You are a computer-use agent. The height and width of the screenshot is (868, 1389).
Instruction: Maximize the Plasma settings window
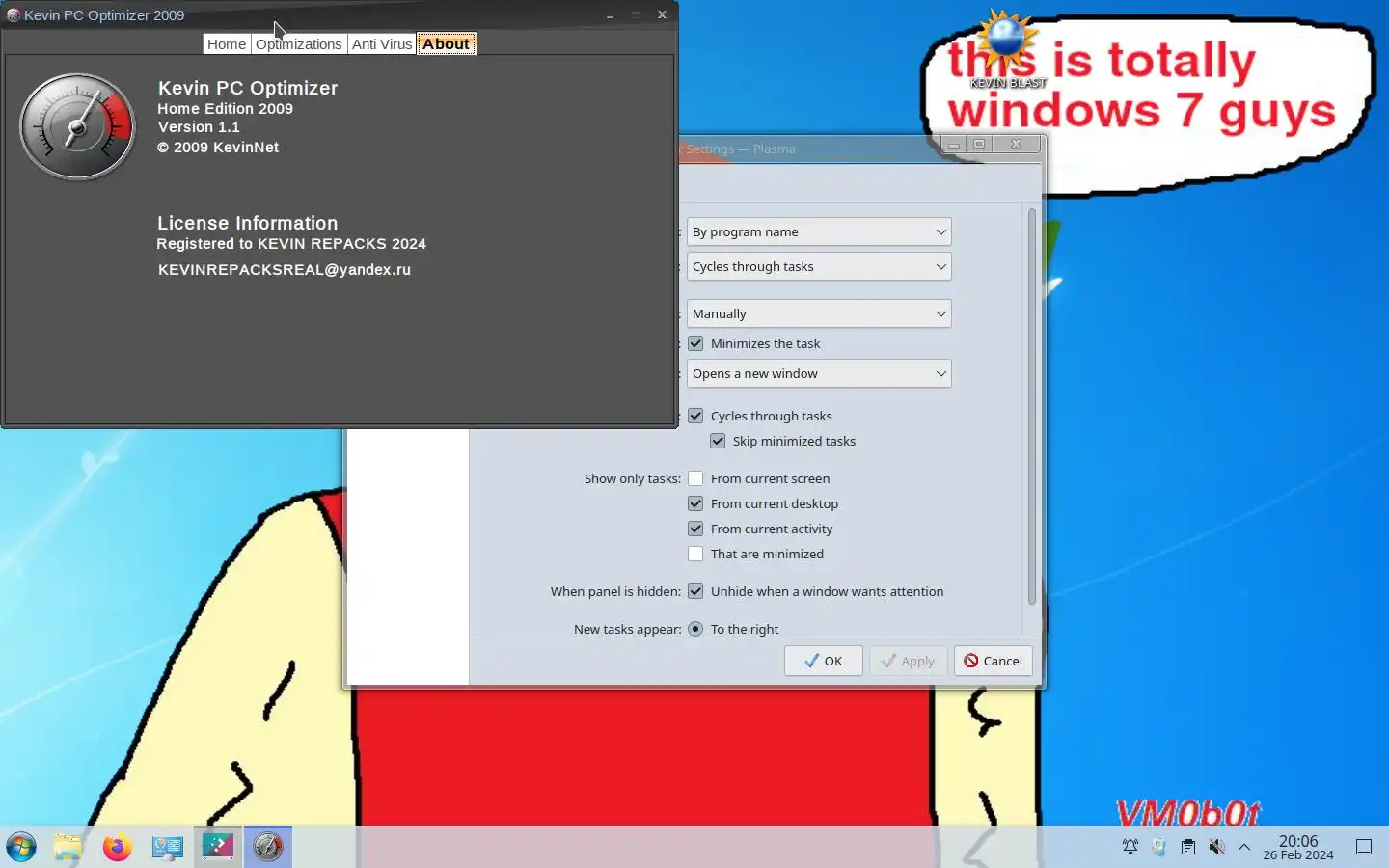click(979, 144)
